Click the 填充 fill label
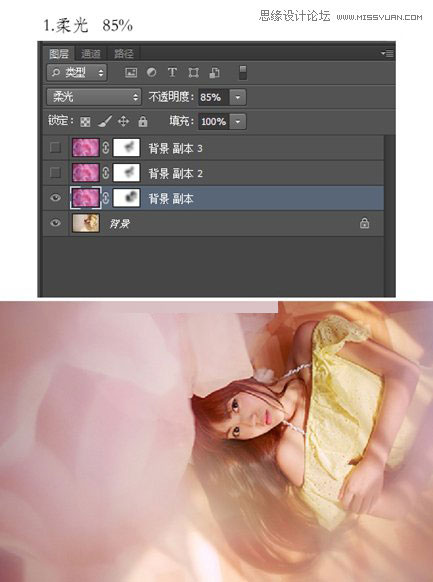Screen dimensions: 433x582 (181, 121)
